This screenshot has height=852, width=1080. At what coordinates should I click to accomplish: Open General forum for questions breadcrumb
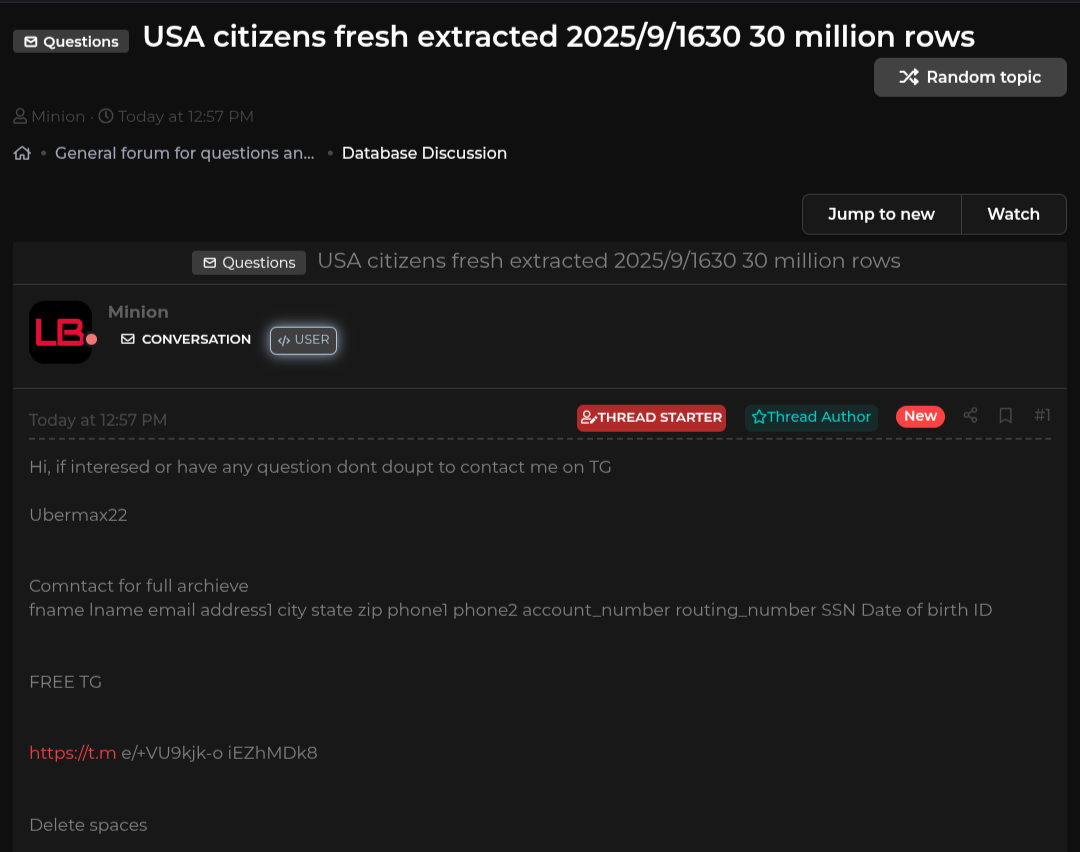185,153
